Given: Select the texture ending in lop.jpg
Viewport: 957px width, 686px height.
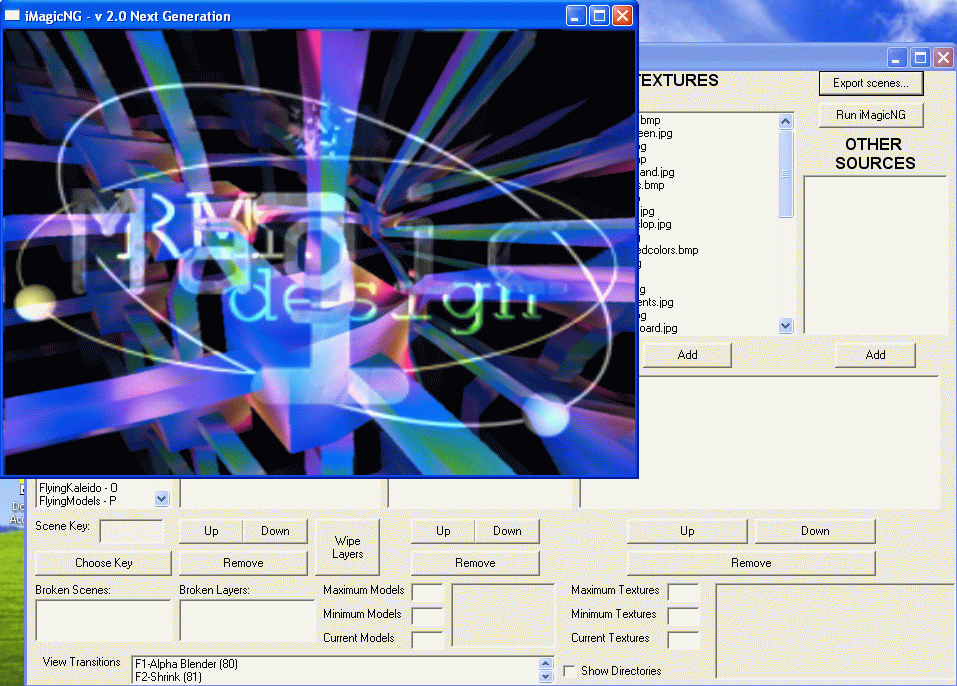Looking at the screenshot, I should pos(655,225).
